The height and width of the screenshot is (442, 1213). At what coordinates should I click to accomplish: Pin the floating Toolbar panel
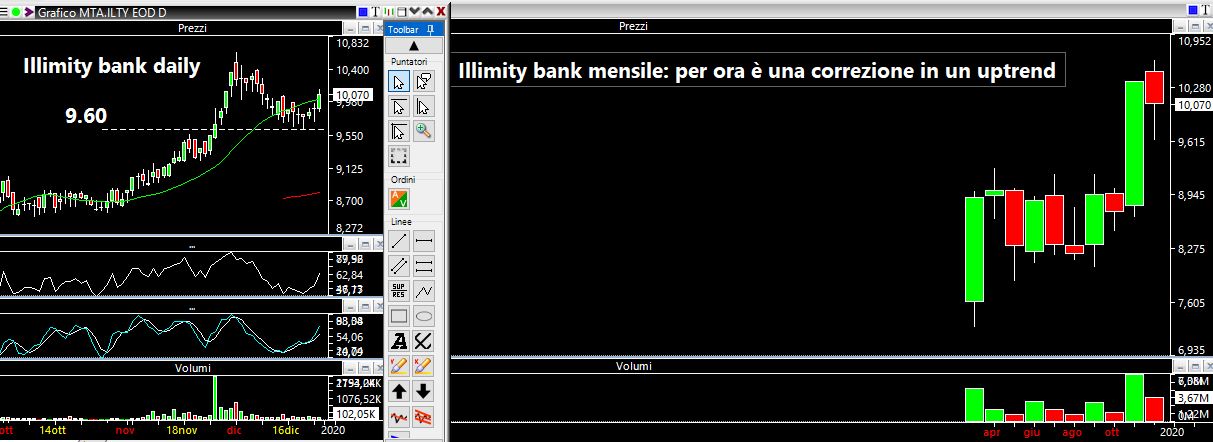click(x=430, y=30)
